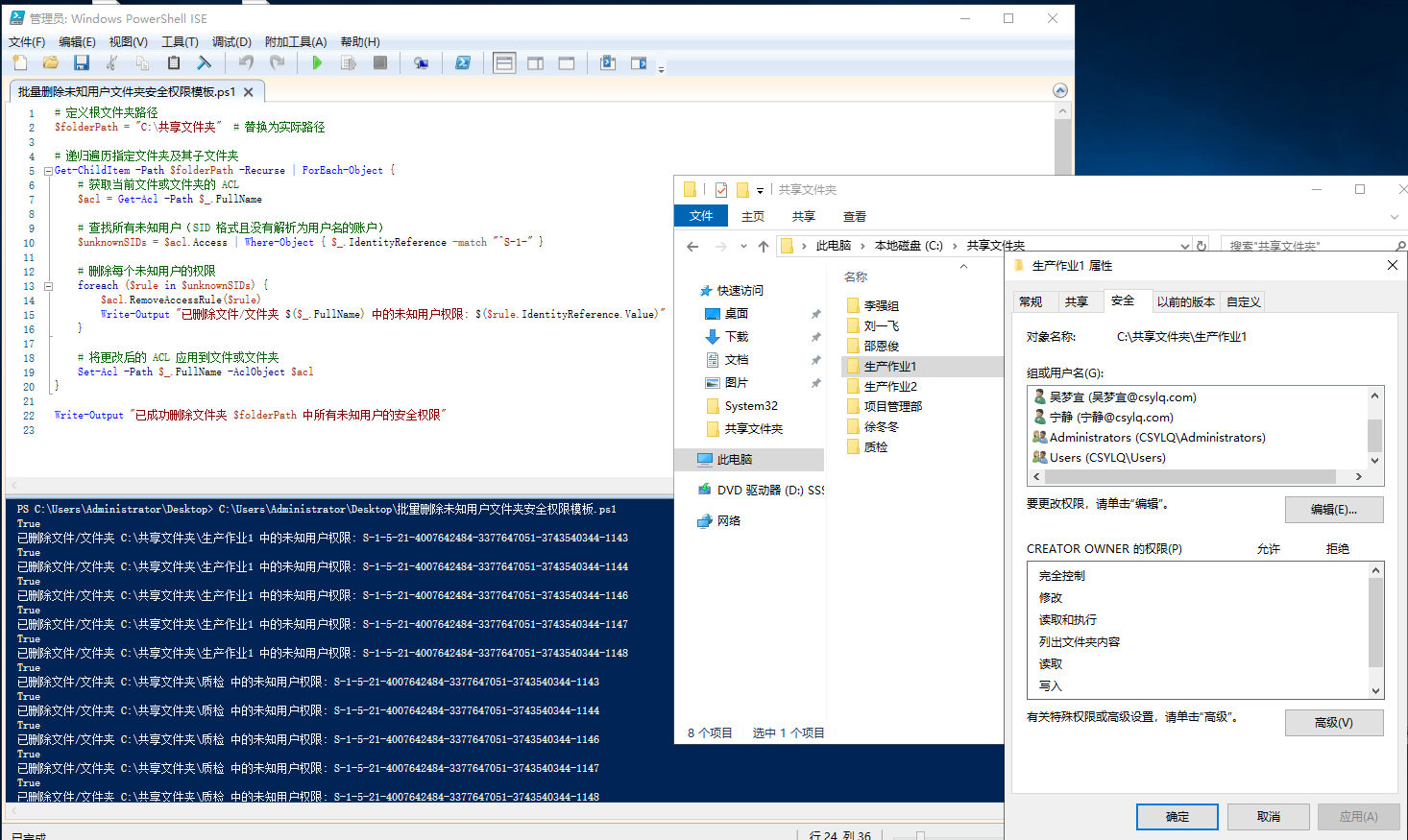1408x840 pixels.
Task: Click the Redo arrow in the ISE toolbar
Action: (277, 62)
